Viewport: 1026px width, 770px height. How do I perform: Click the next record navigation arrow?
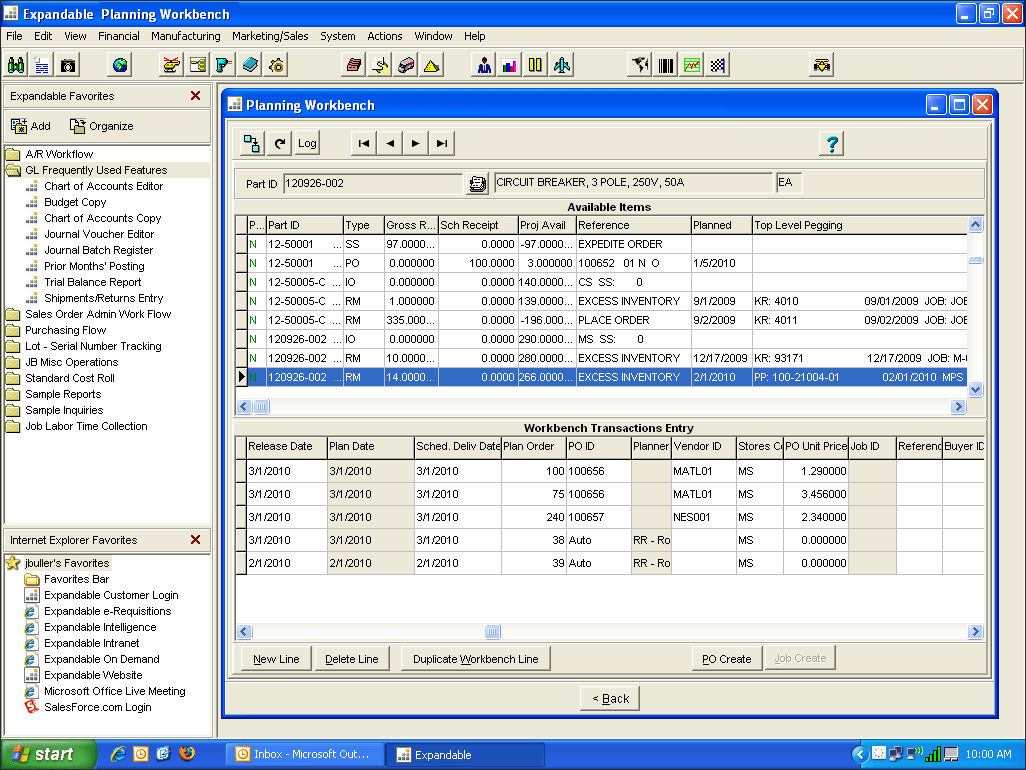coord(415,143)
